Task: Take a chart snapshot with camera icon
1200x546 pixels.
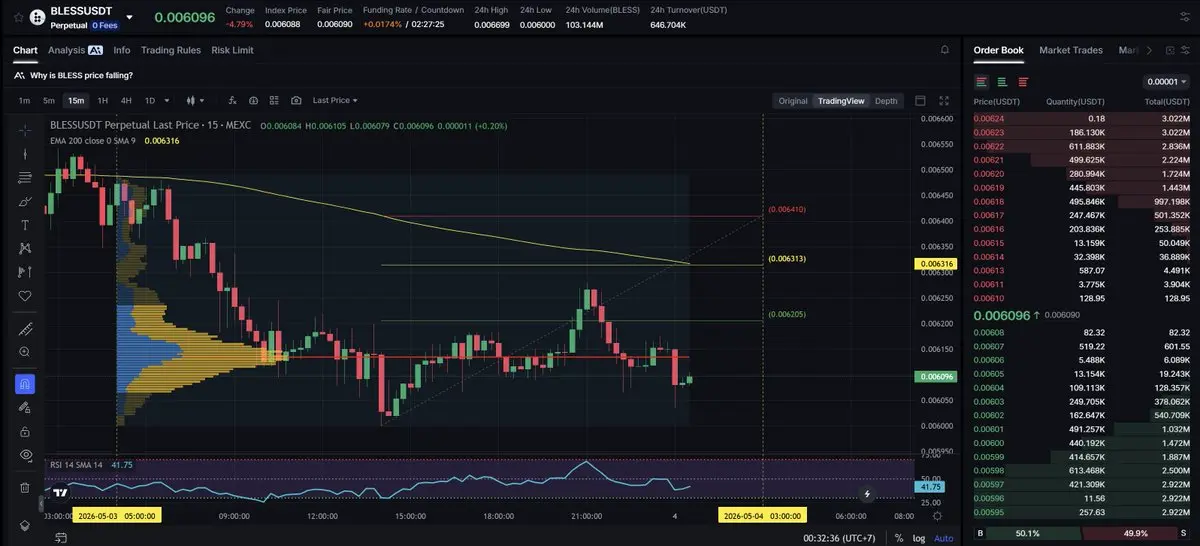Action: click(296, 100)
